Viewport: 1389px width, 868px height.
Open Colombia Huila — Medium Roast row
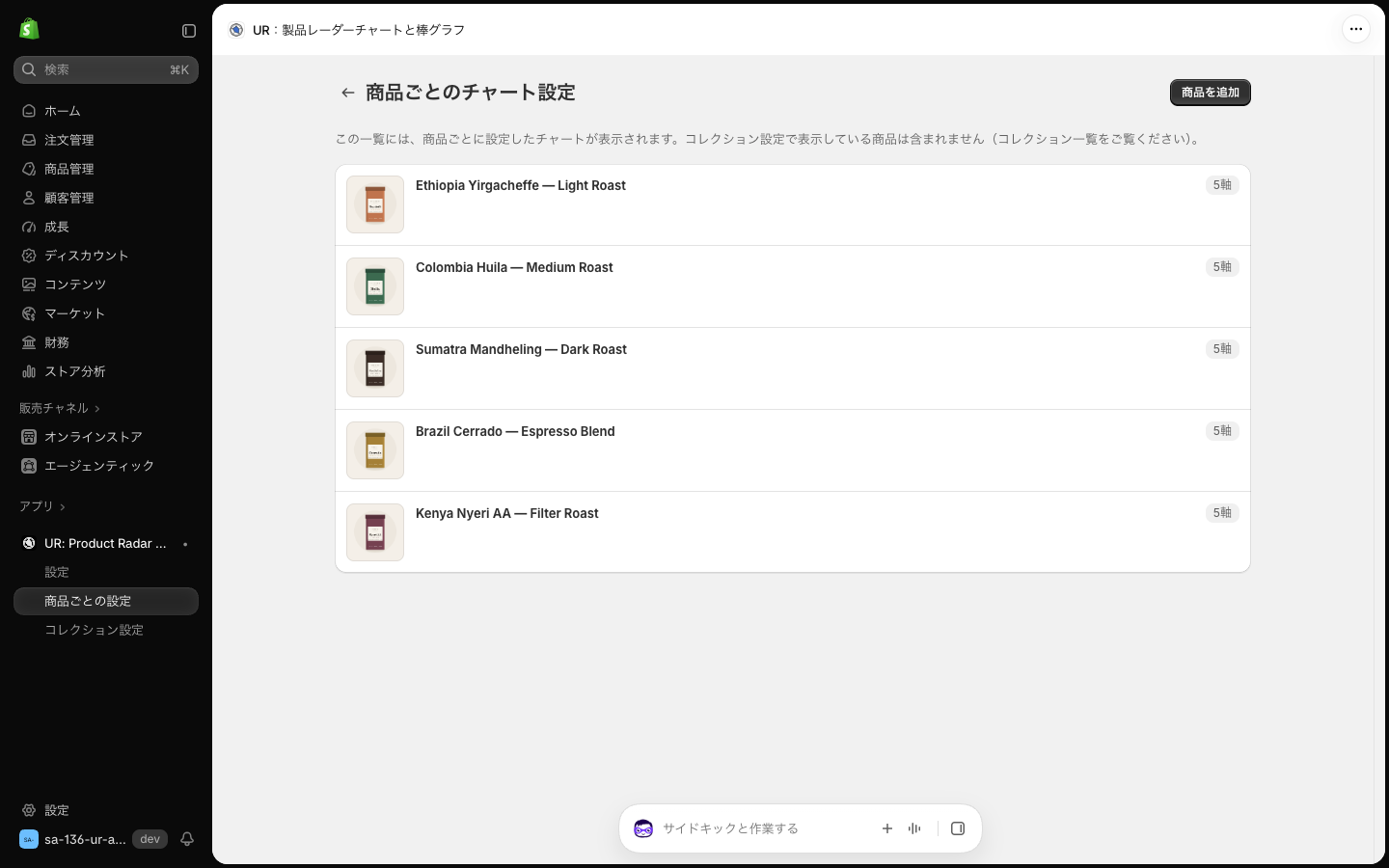[793, 286]
